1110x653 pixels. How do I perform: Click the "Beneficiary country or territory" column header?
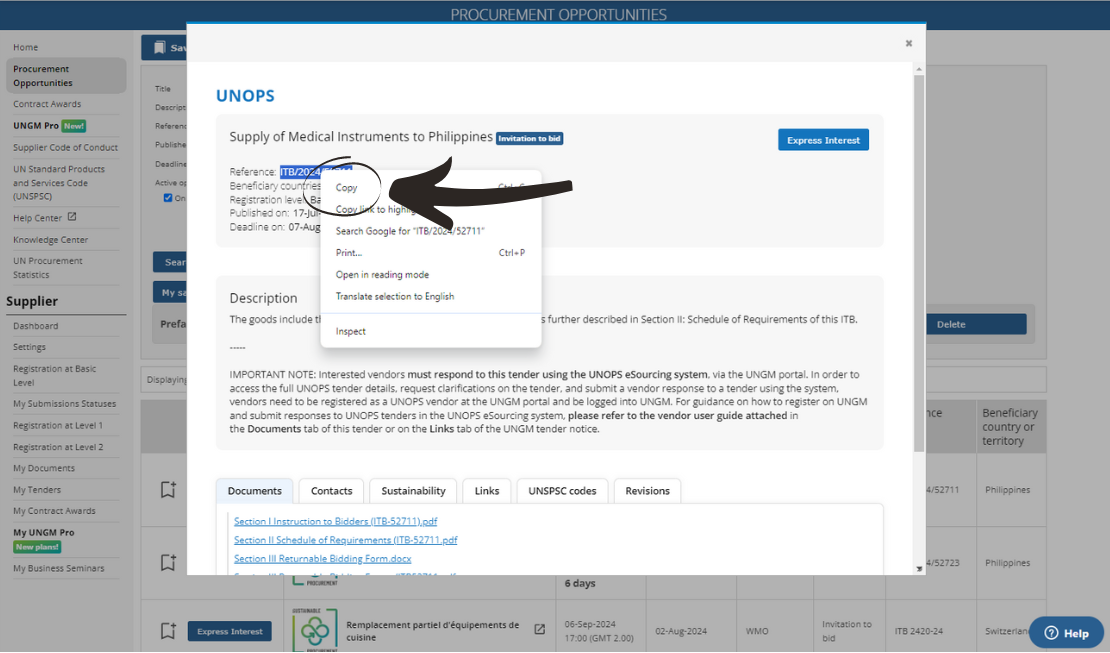1009,426
